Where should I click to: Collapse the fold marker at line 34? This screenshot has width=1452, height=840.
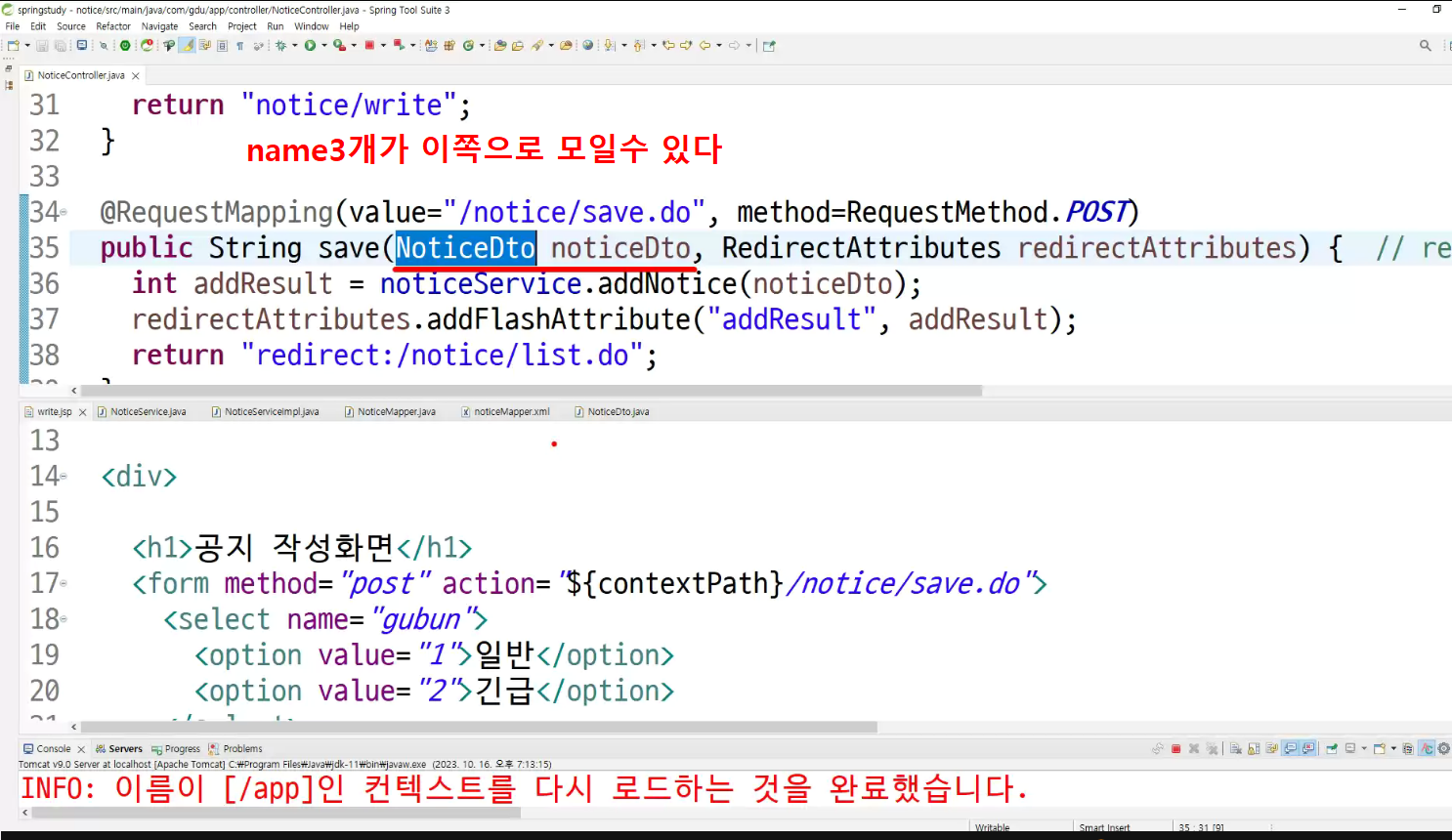click(x=64, y=212)
